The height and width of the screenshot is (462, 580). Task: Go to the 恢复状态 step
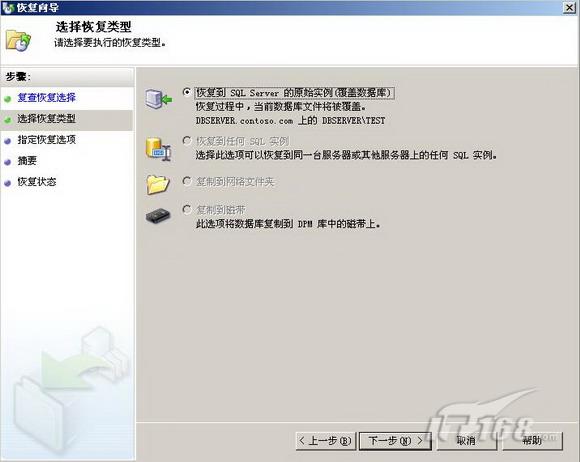click(x=37, y=182)
